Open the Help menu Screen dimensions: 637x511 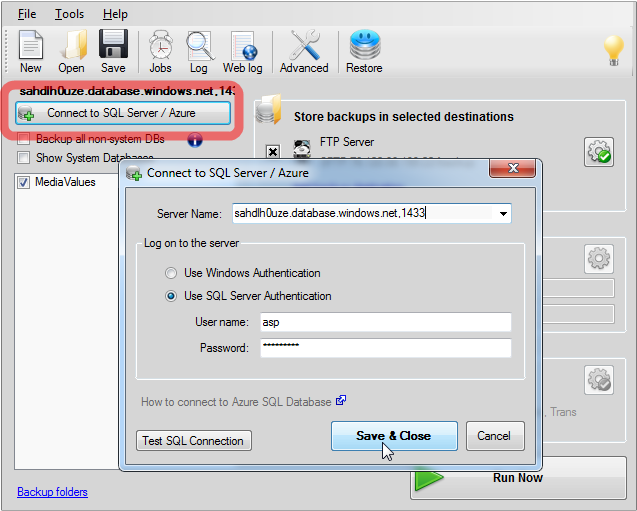[115, 14]
